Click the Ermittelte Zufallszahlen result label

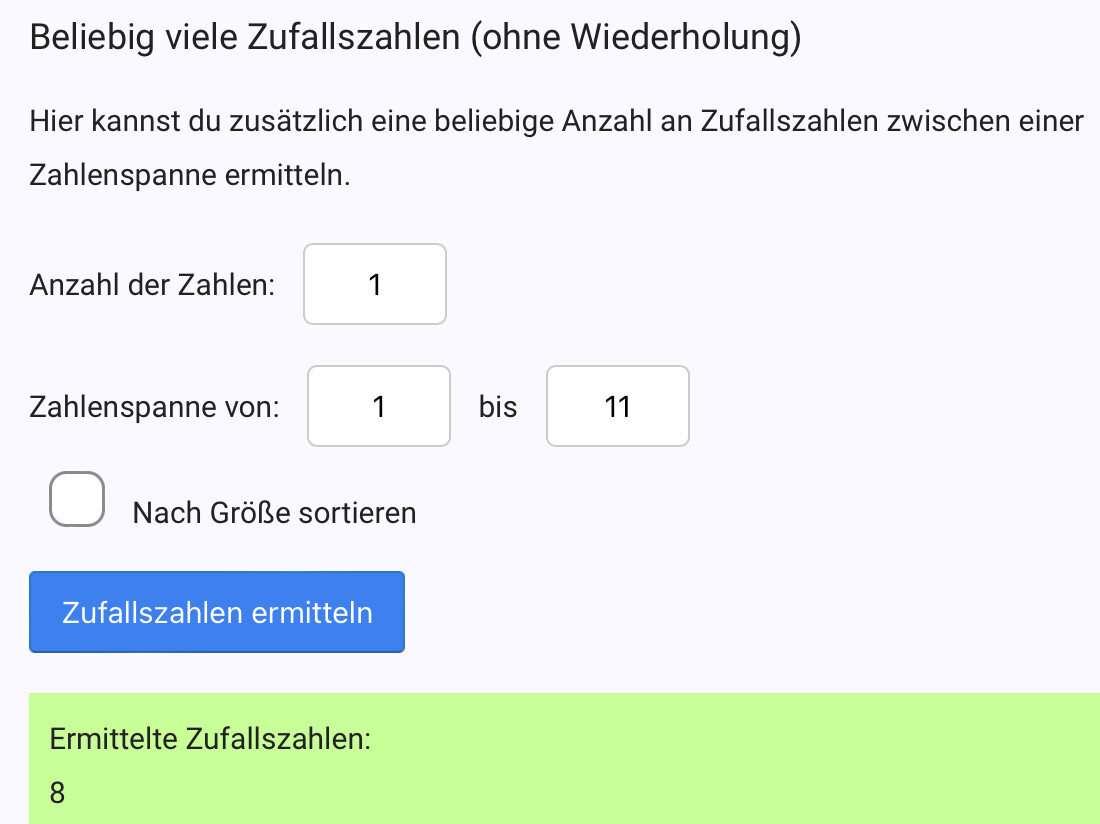coord(210,740)
